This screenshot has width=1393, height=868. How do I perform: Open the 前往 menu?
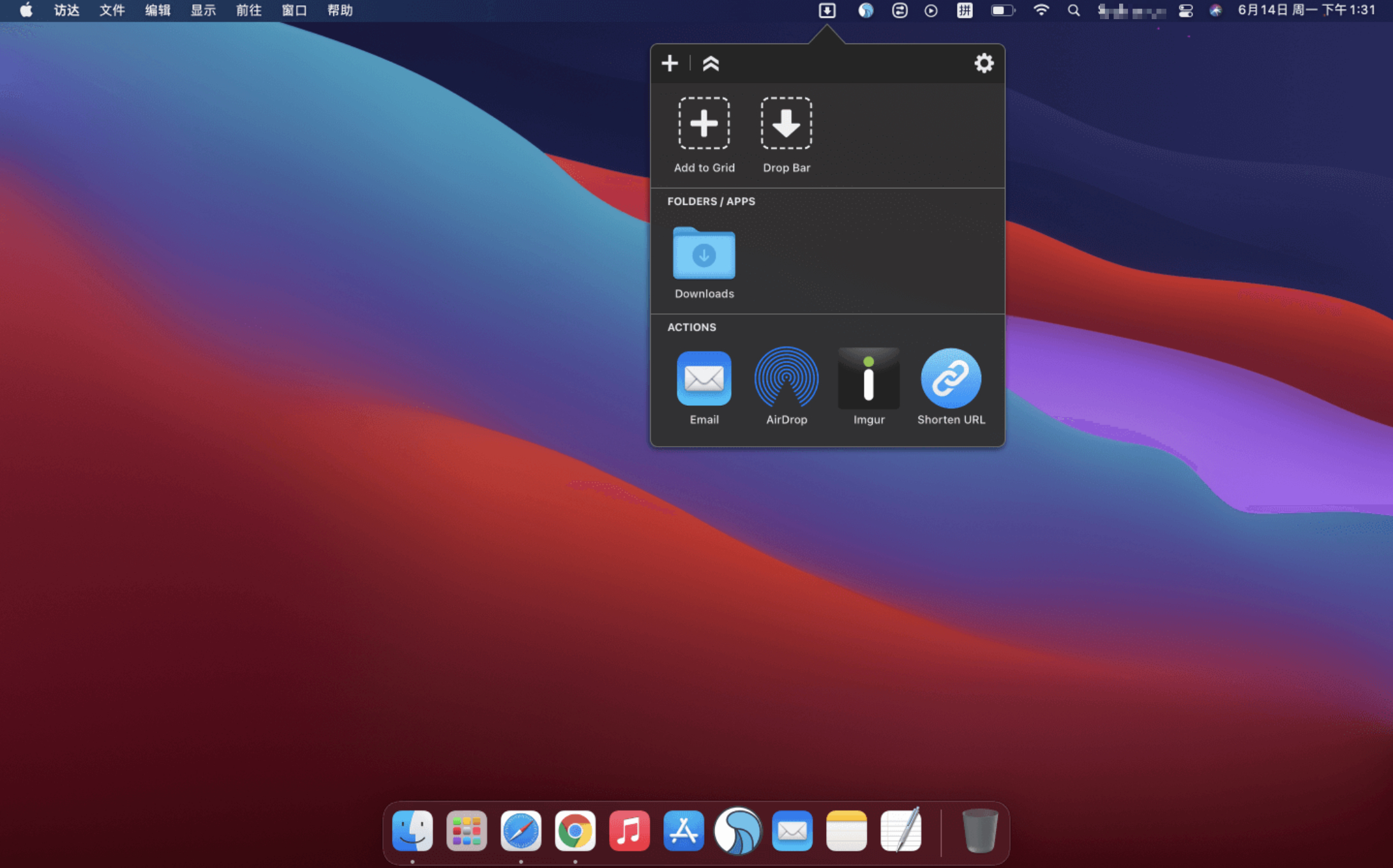(x=248, y=10)
